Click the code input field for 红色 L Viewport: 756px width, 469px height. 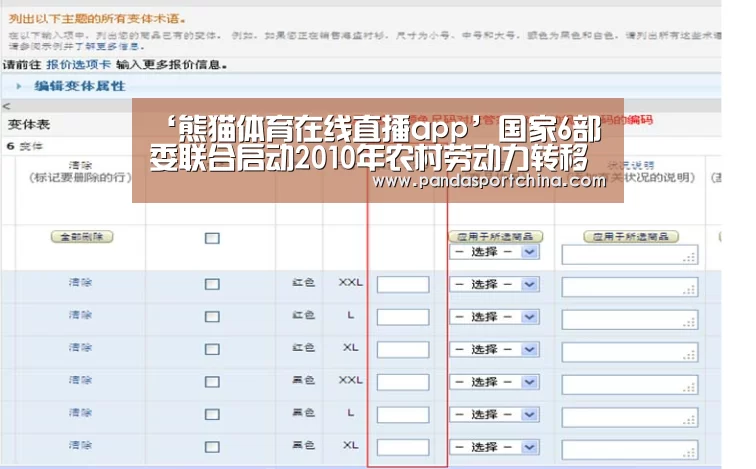403,317
